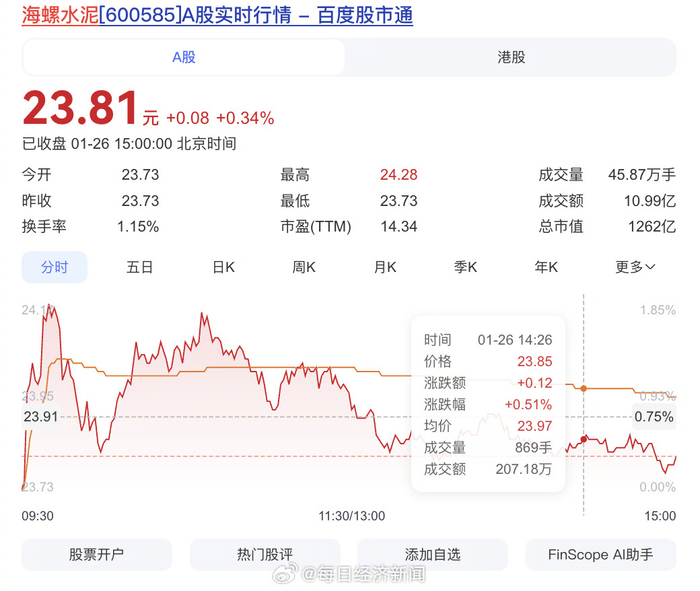Open the 周K chart tab
The image size is (700, 591).
pos(304,267)
